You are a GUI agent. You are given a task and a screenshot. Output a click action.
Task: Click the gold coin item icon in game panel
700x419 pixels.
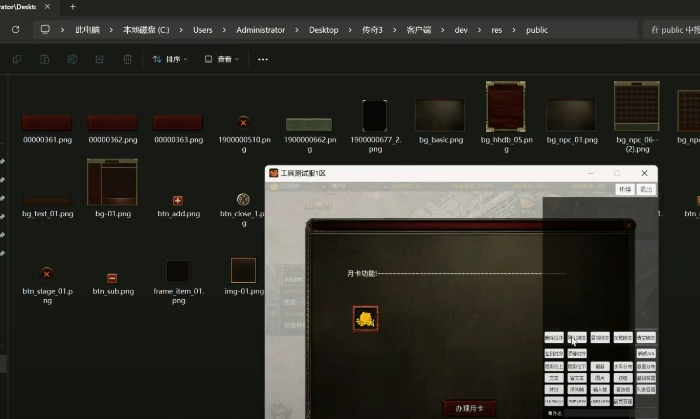click(365, 318)
